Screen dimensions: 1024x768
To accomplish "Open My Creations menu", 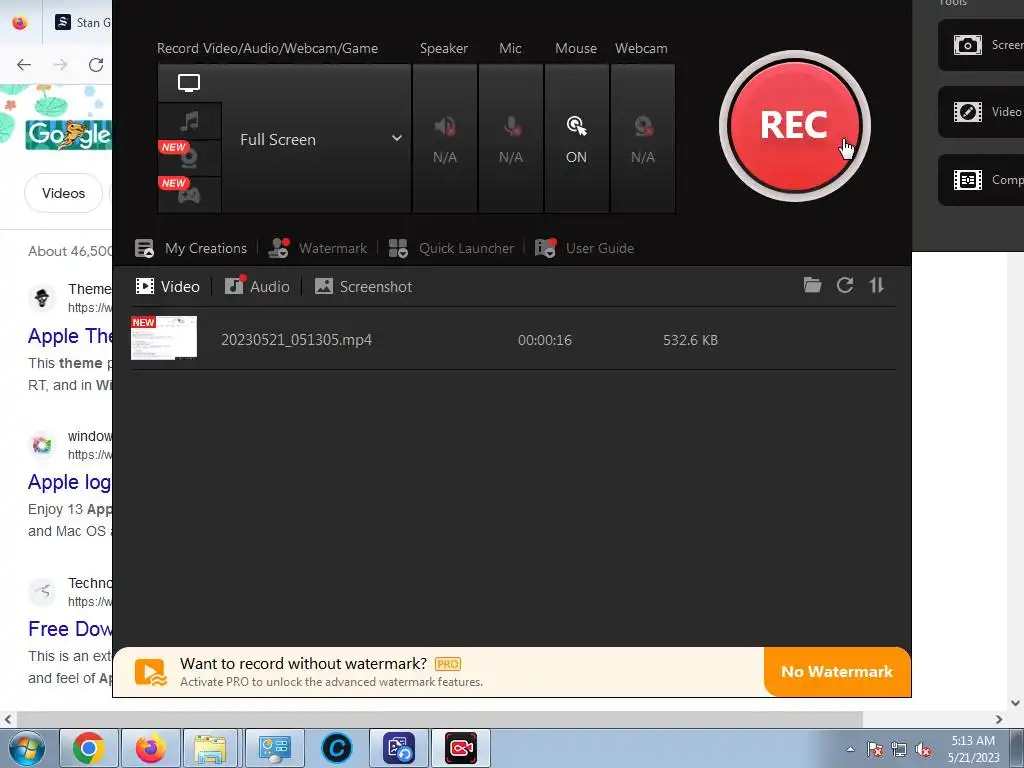I will (x=191, y=248).
